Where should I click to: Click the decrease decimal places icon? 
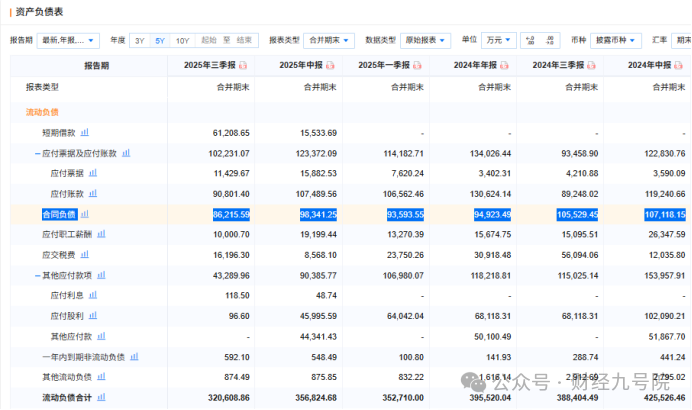(549, 40)
